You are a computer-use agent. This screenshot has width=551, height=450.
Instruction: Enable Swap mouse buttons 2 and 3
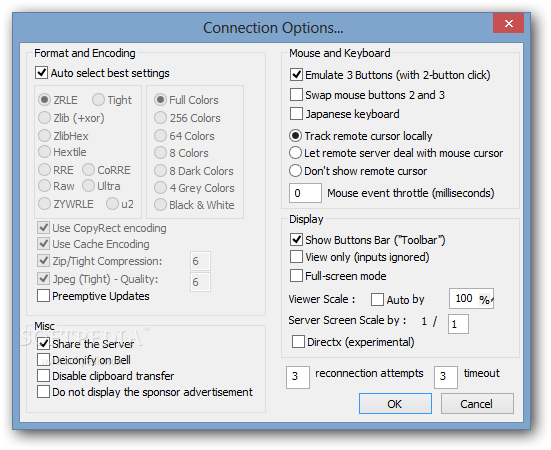pos(296,95)
